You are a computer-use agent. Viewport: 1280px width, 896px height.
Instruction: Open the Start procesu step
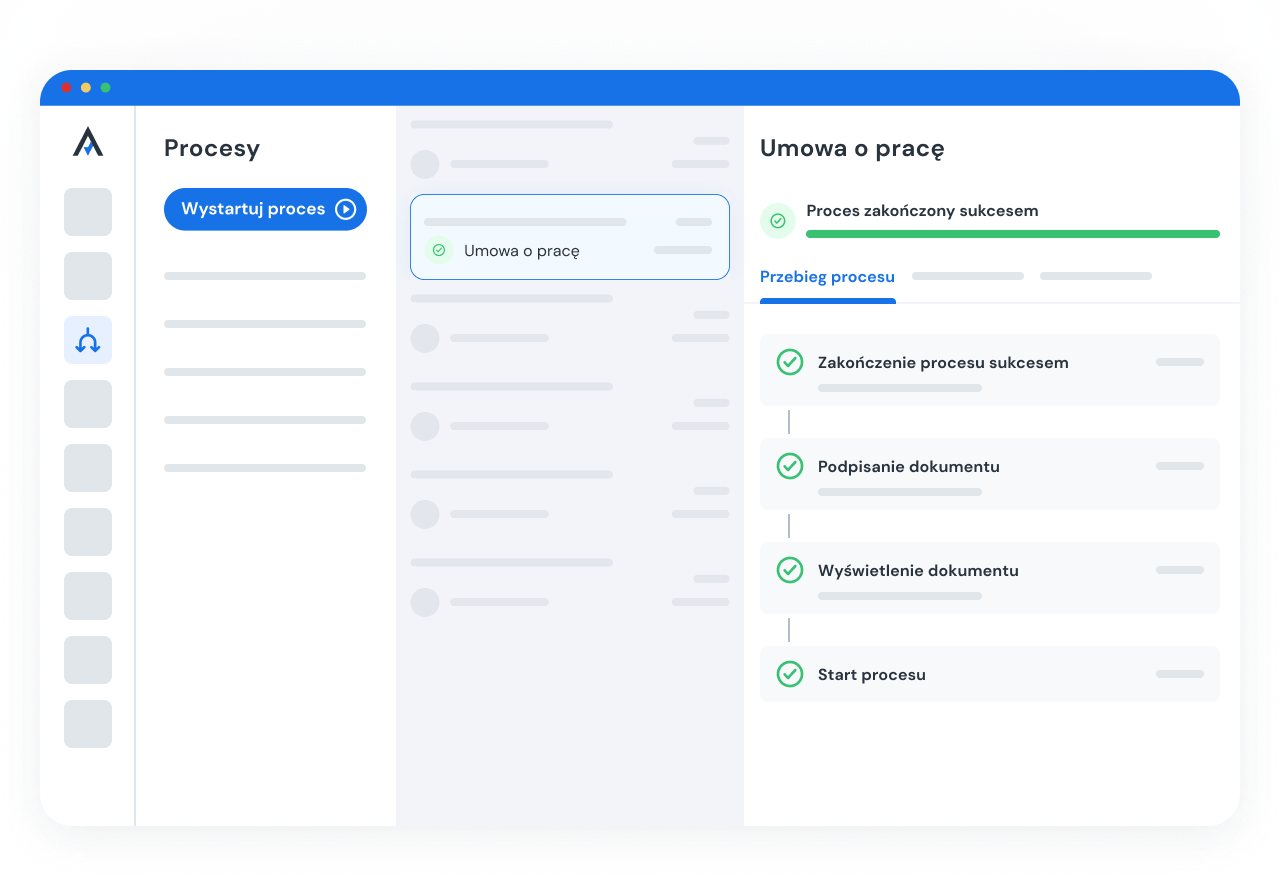990,674
